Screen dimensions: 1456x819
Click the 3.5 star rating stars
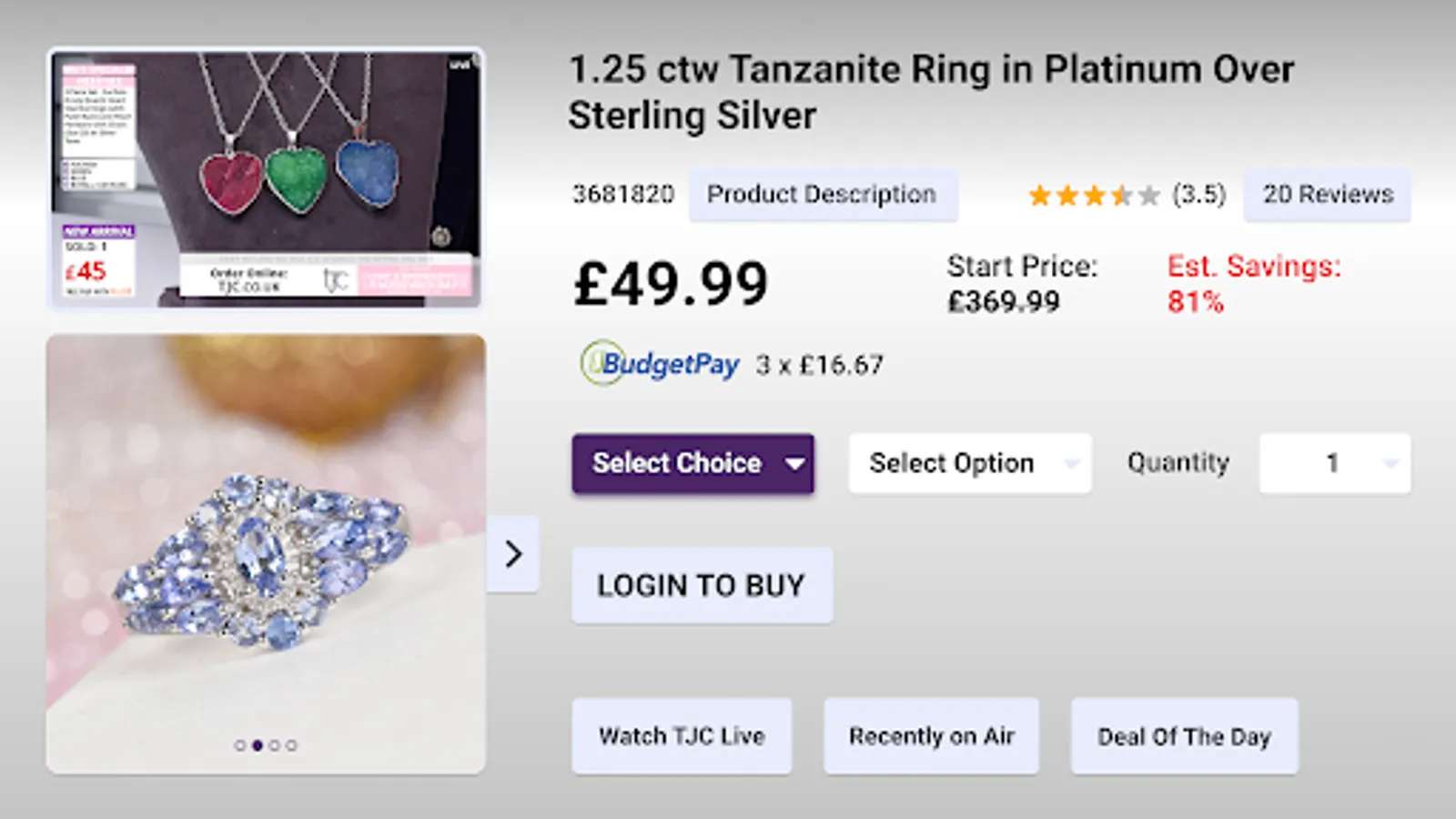[x=1094, y=195]
